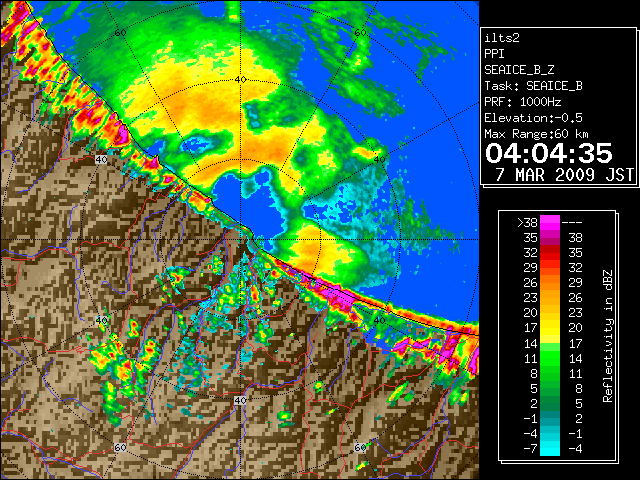Click the "---" legend upper-bound label

[572, 222]
